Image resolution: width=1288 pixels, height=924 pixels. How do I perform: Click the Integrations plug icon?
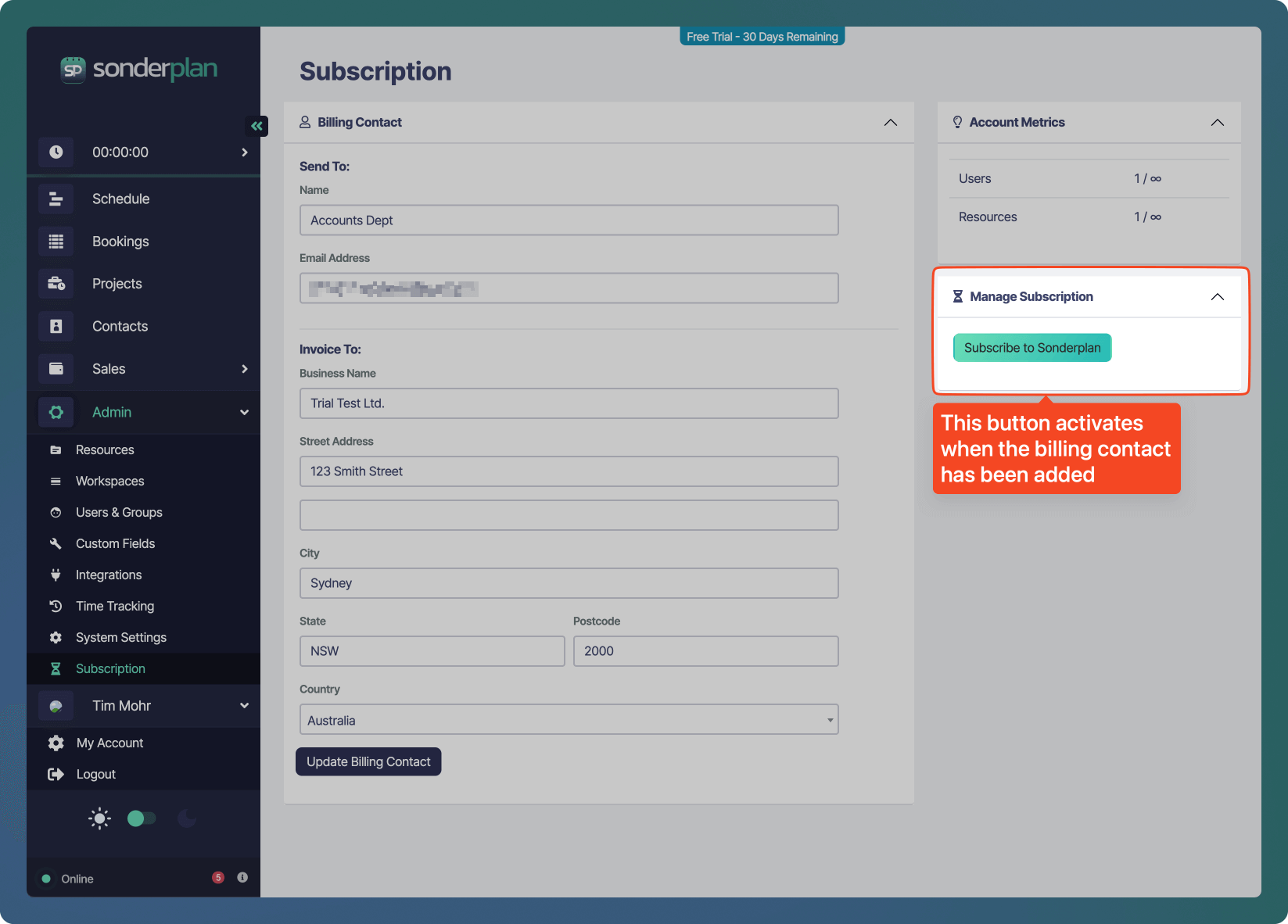point(56,575)
